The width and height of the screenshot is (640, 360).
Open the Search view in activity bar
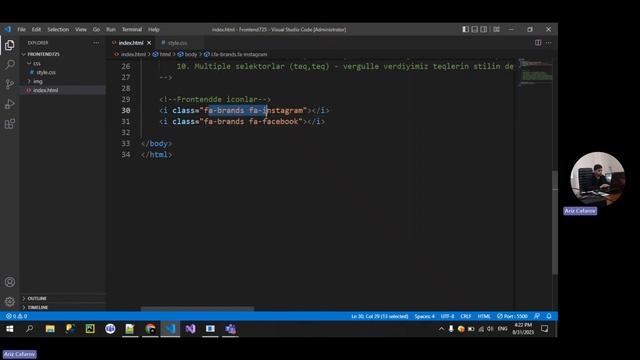point(10,64)
